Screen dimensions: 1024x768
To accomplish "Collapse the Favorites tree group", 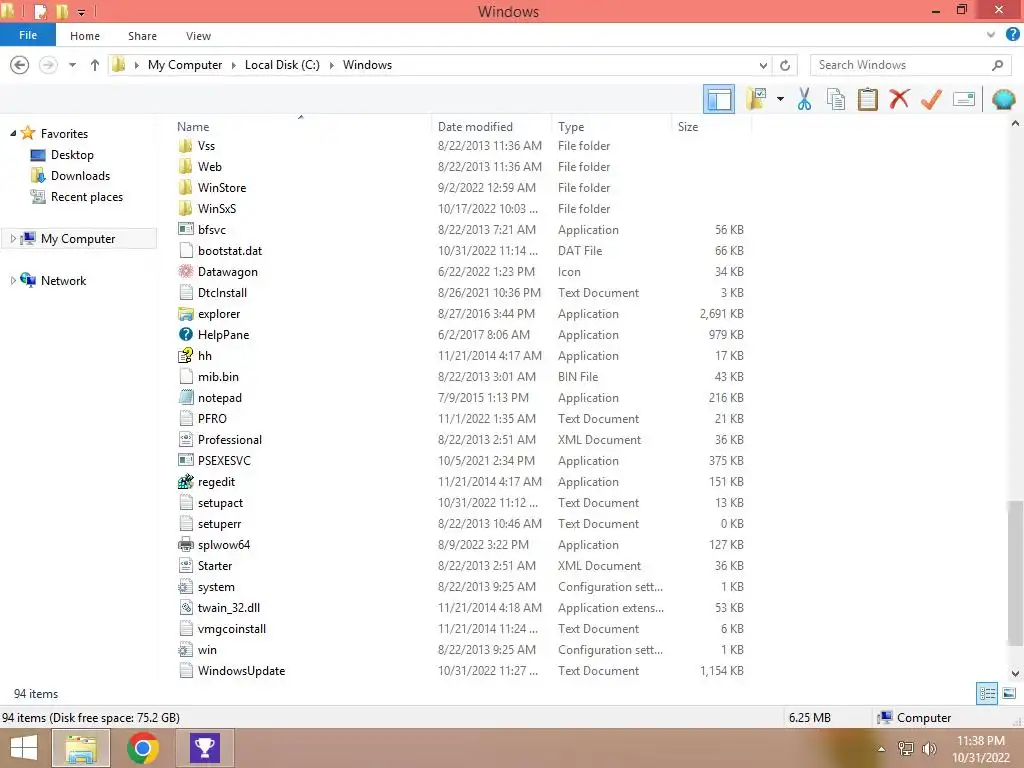I will pos(13,133).
